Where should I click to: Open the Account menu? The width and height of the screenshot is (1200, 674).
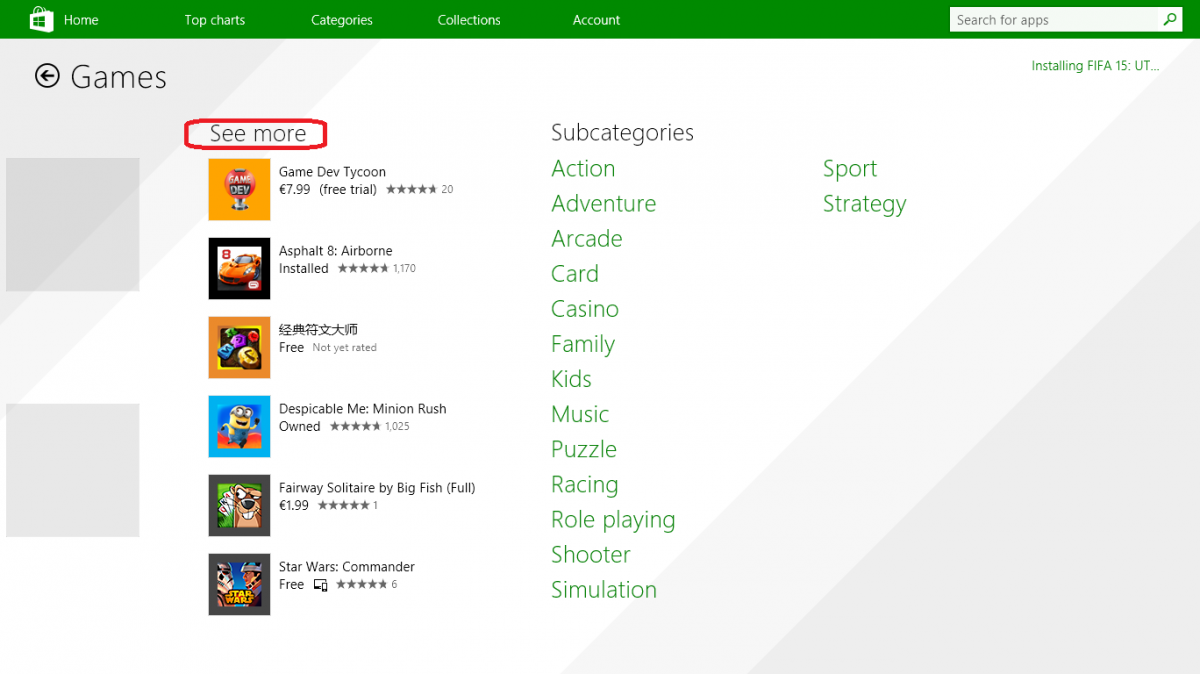(596, 20)
